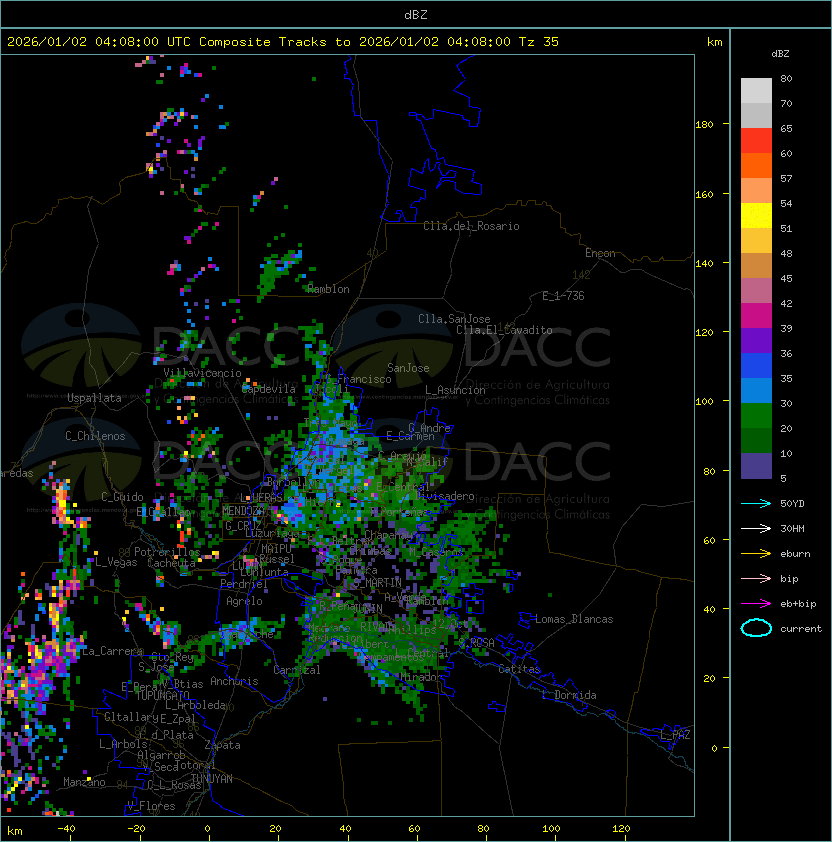832x842 pixels.
Task: Click the Clla.SanJose map label
Action: tap(454, 319)
